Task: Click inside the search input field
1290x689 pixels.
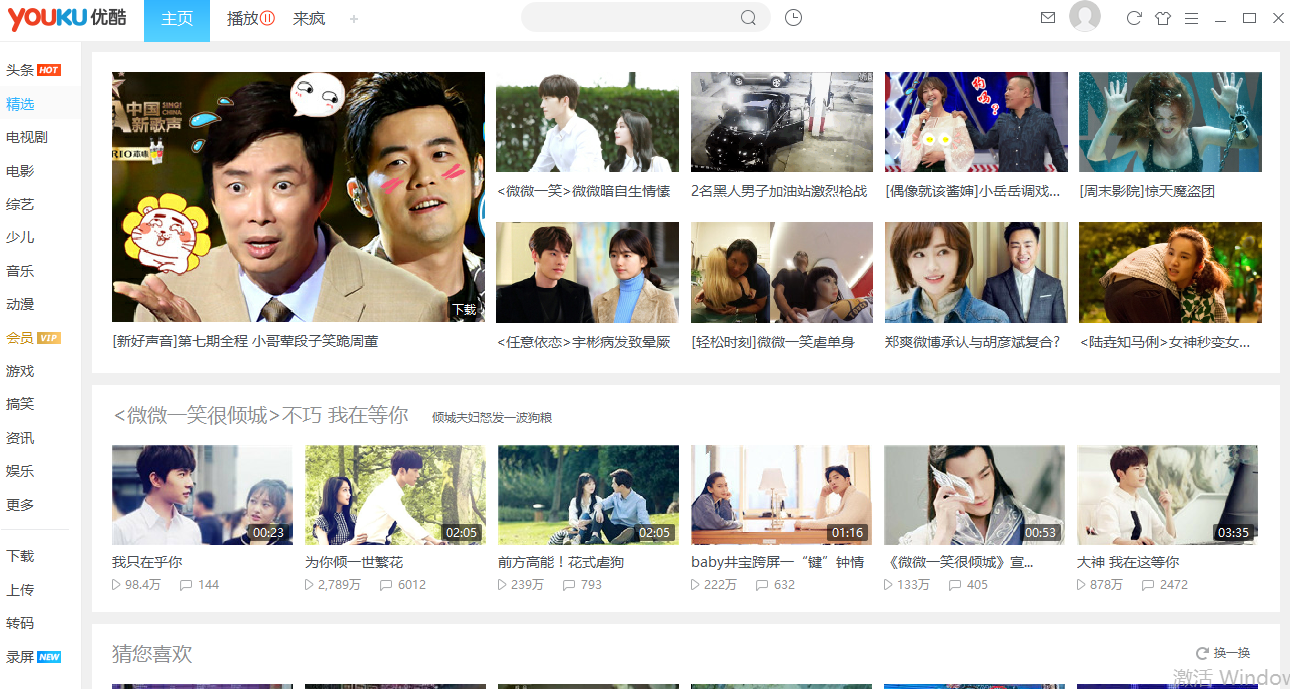Action: pyautogui.click(x=630, y=18)
